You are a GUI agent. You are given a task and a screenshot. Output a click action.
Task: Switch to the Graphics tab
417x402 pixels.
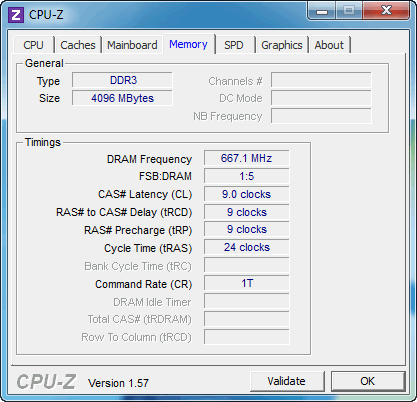click(282, 45)
